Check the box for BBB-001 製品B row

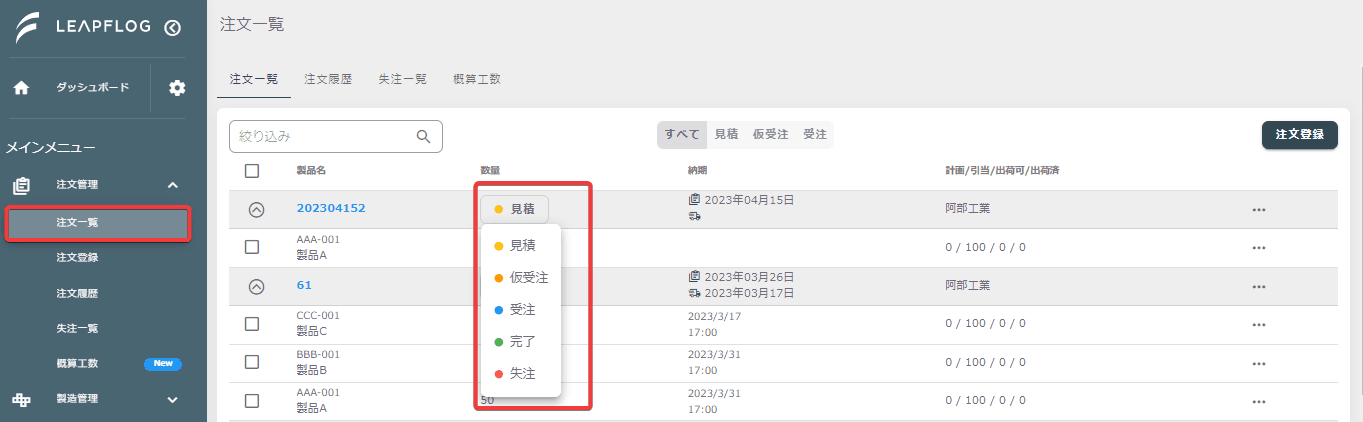click(x=252, y=362)
